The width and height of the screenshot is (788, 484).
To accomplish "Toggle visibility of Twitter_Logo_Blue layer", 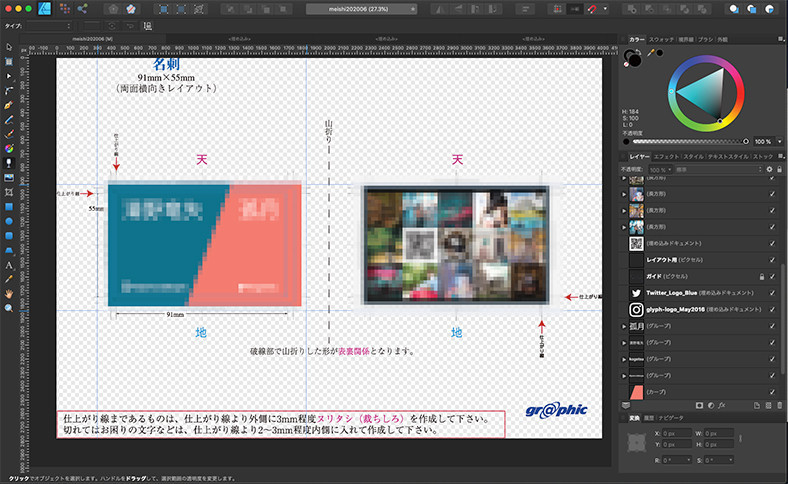I will coord(772,293).
